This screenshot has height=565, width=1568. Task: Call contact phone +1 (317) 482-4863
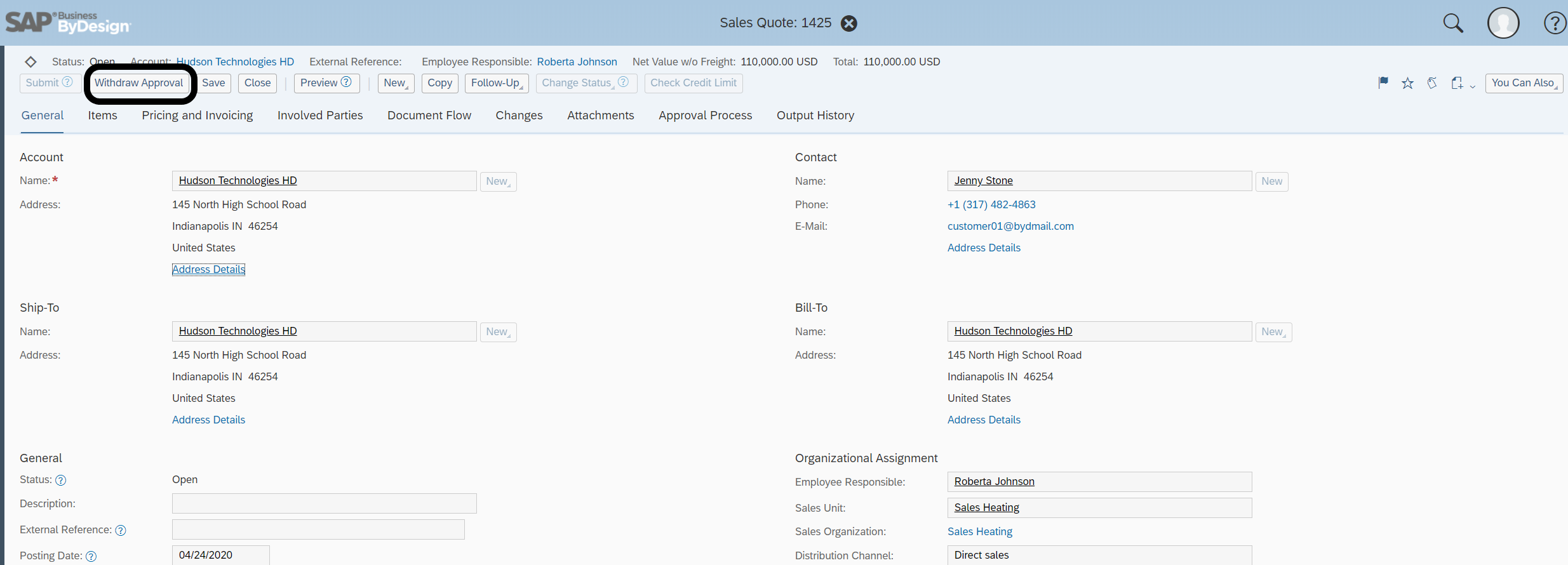(x=991, y=204)
